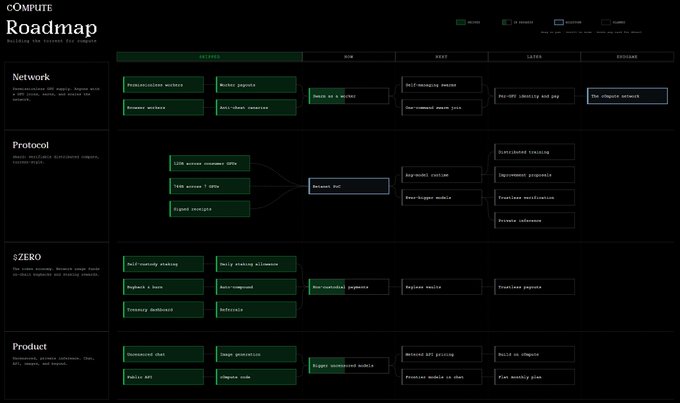The height and width of the screenshot is (403, 680).
Task: Select the ENDGAME column header
Action: pyautogui.click(x=627, y=57)
